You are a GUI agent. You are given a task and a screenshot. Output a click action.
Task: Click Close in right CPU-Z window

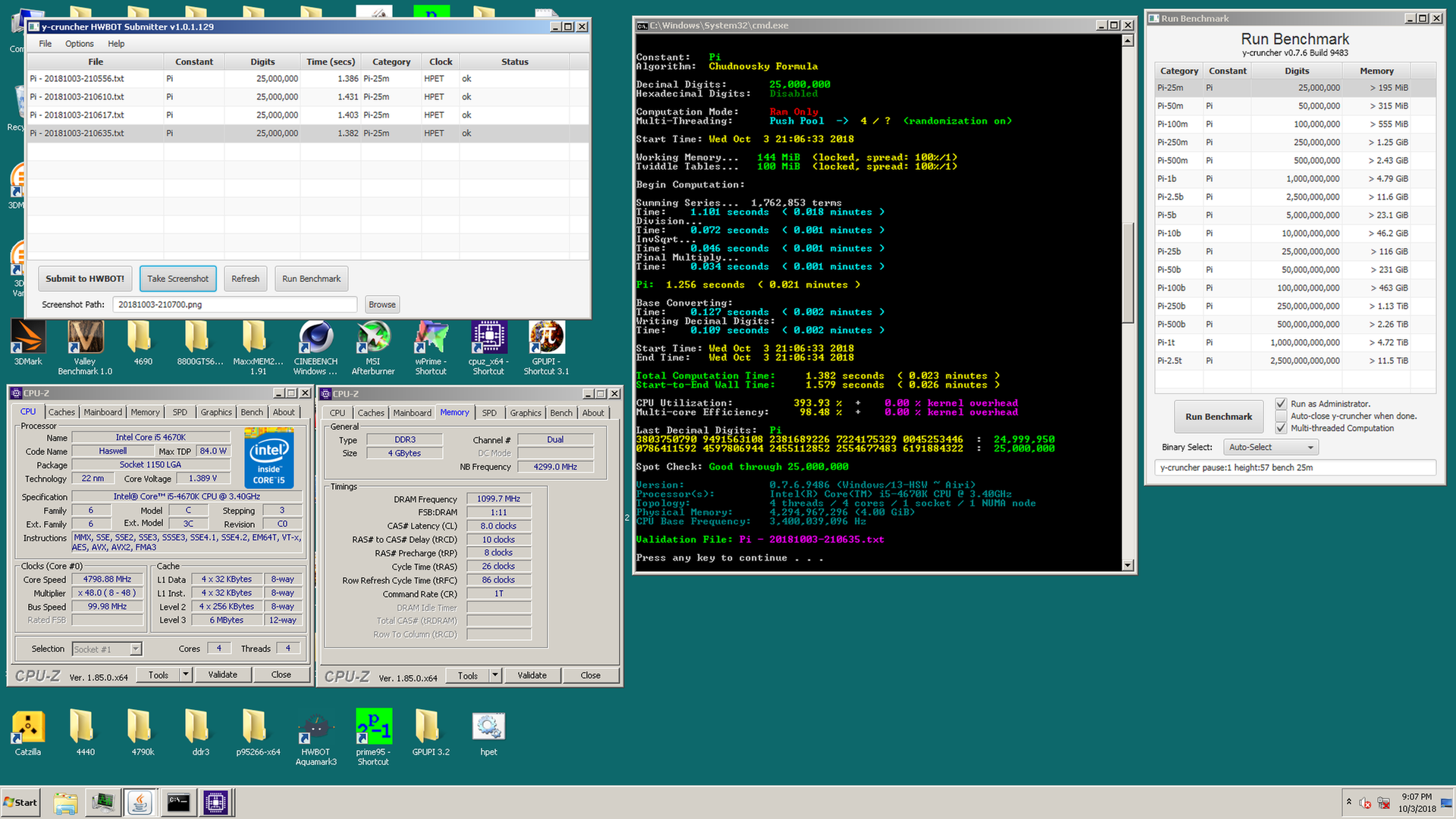pos(590,676)
